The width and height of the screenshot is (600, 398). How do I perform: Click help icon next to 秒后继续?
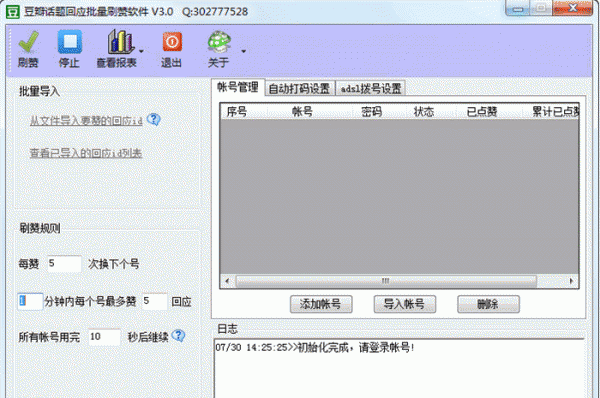[178, 336]
